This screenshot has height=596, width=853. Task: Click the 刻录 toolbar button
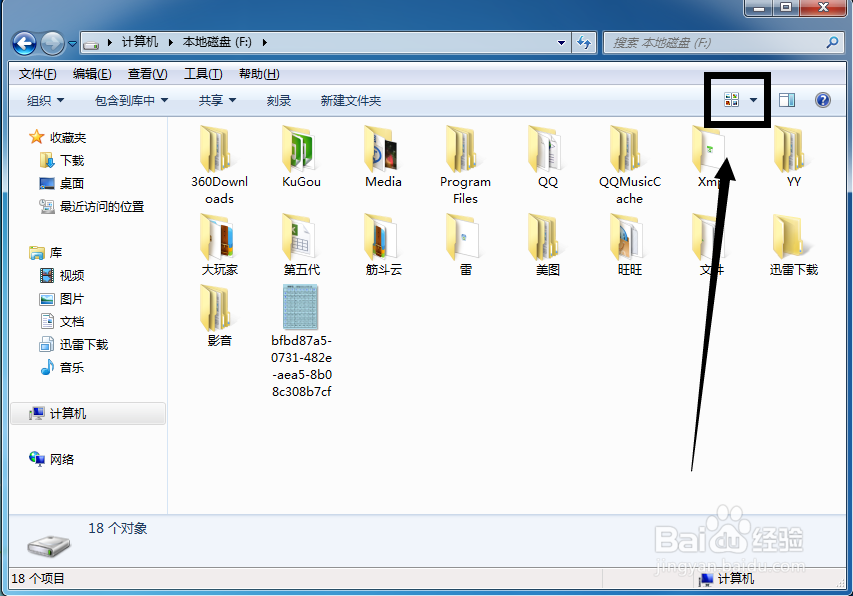tap(279, 101)
